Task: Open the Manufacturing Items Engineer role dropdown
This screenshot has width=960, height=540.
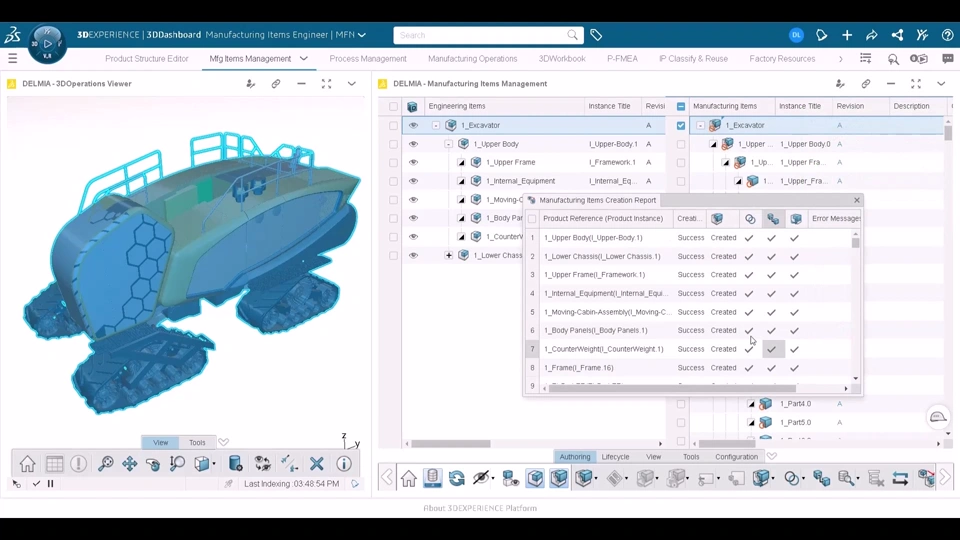Action: click(362, 35)
